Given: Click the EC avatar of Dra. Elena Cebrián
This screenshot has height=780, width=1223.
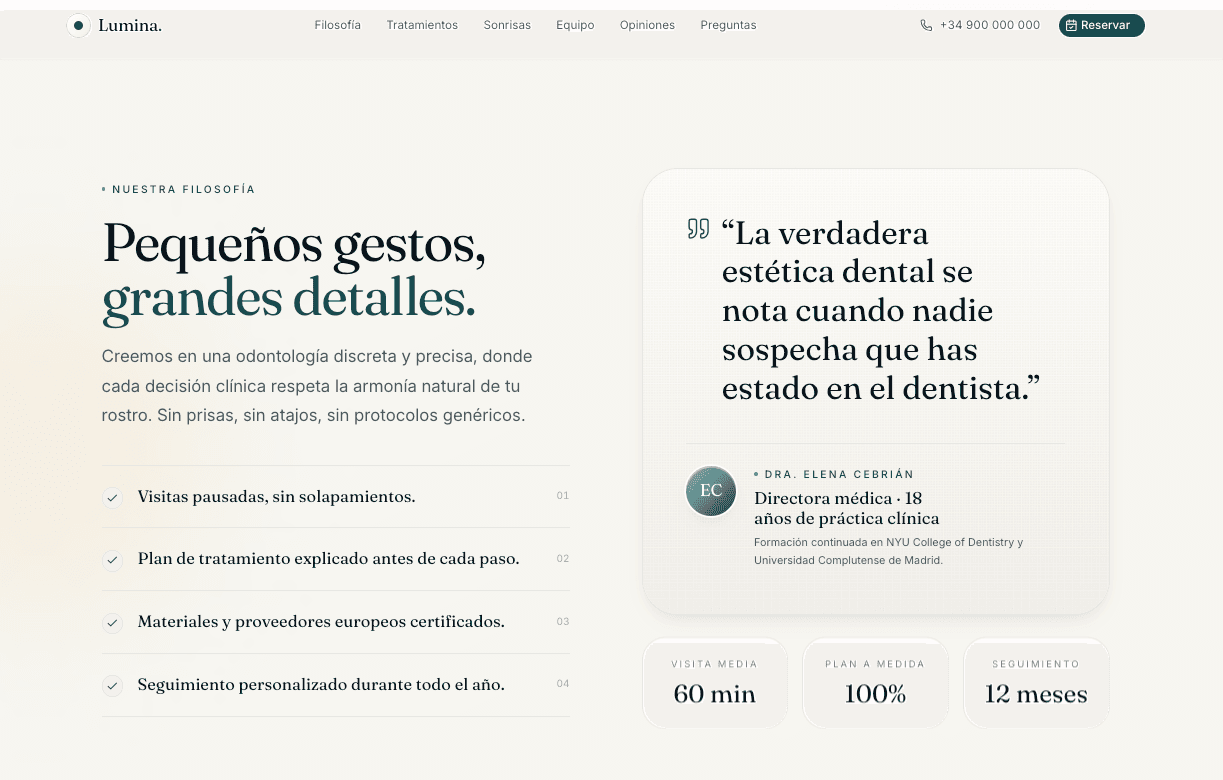Looking at the screenshot, I should click(x=711, y=491).
